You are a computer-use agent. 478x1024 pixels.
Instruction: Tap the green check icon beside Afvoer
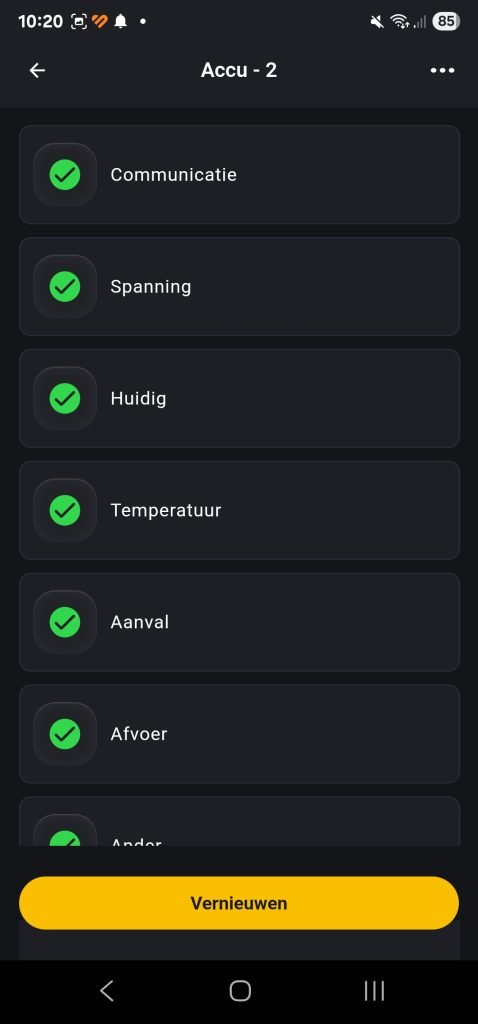click(65, 733)
